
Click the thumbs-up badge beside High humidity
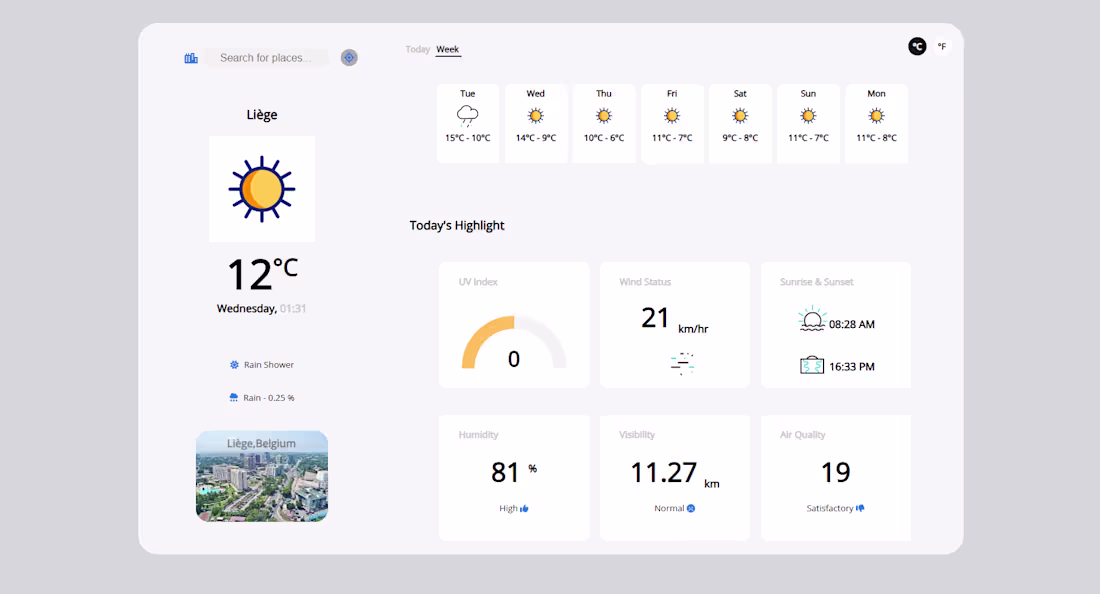(525, 508)
